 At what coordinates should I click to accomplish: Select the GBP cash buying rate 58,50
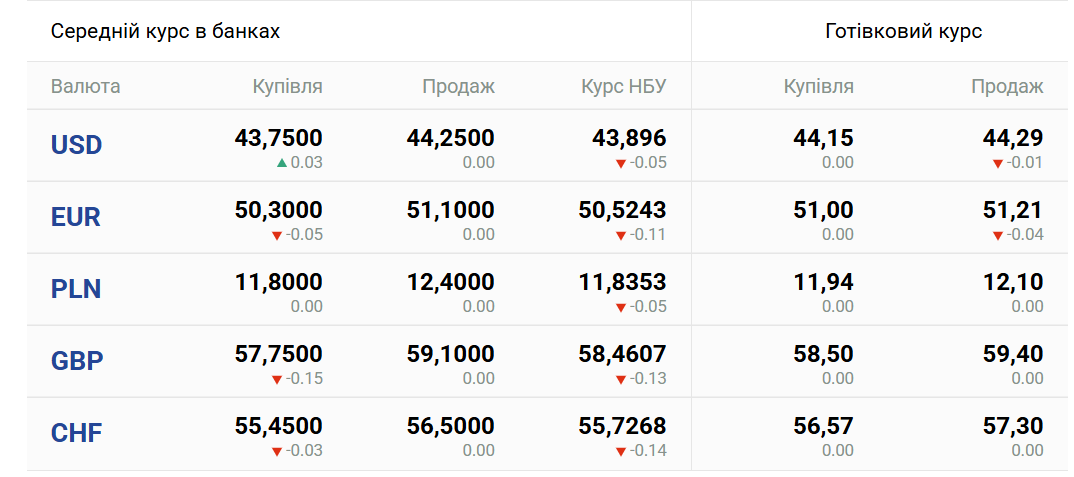click(x=823, y=354)
